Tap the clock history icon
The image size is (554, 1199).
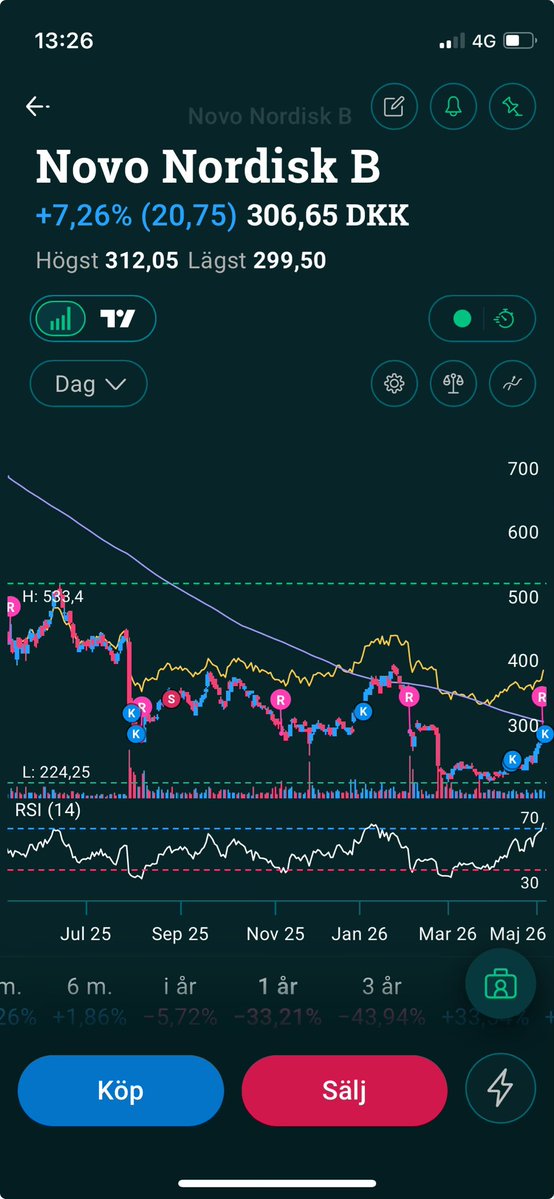pos(505,318)
